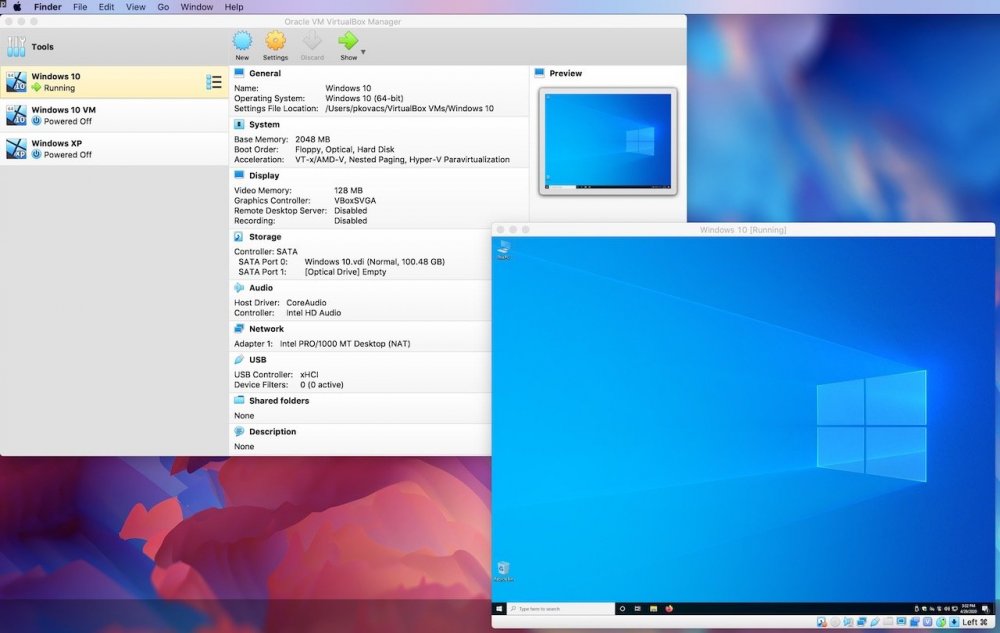Select the Windows XP machine entry
The image size is (1000, 633).
pyautogui.click(x=114, y=149)
